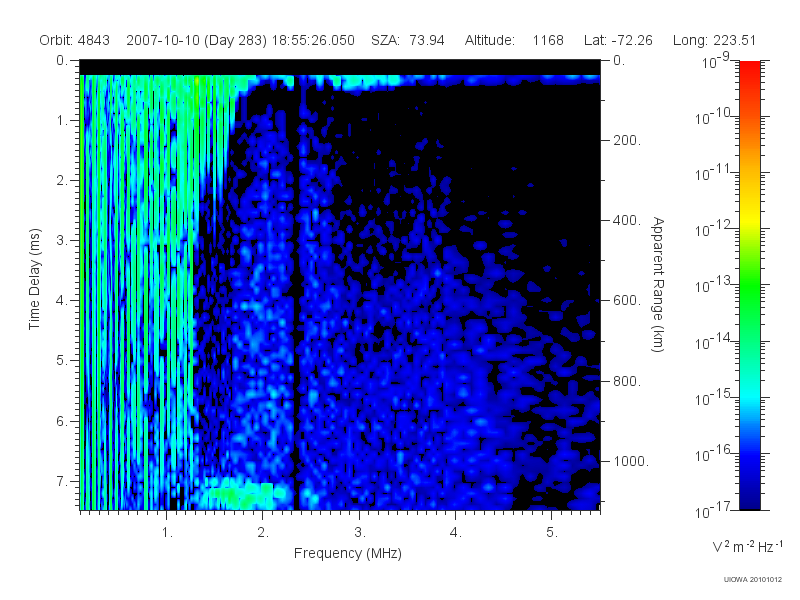The image size is (800, 600).
Task: Click the '200.' apparent range tick label
Action: click(x=627, y=140)
